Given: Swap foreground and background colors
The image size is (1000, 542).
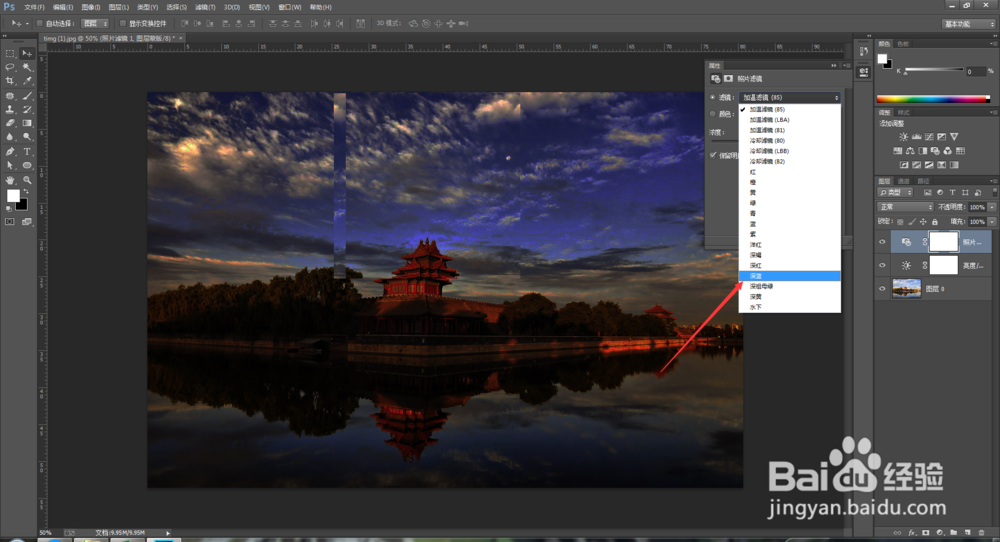Looking at the screenshot, I should pyautogui.click(x=26, y=191).
